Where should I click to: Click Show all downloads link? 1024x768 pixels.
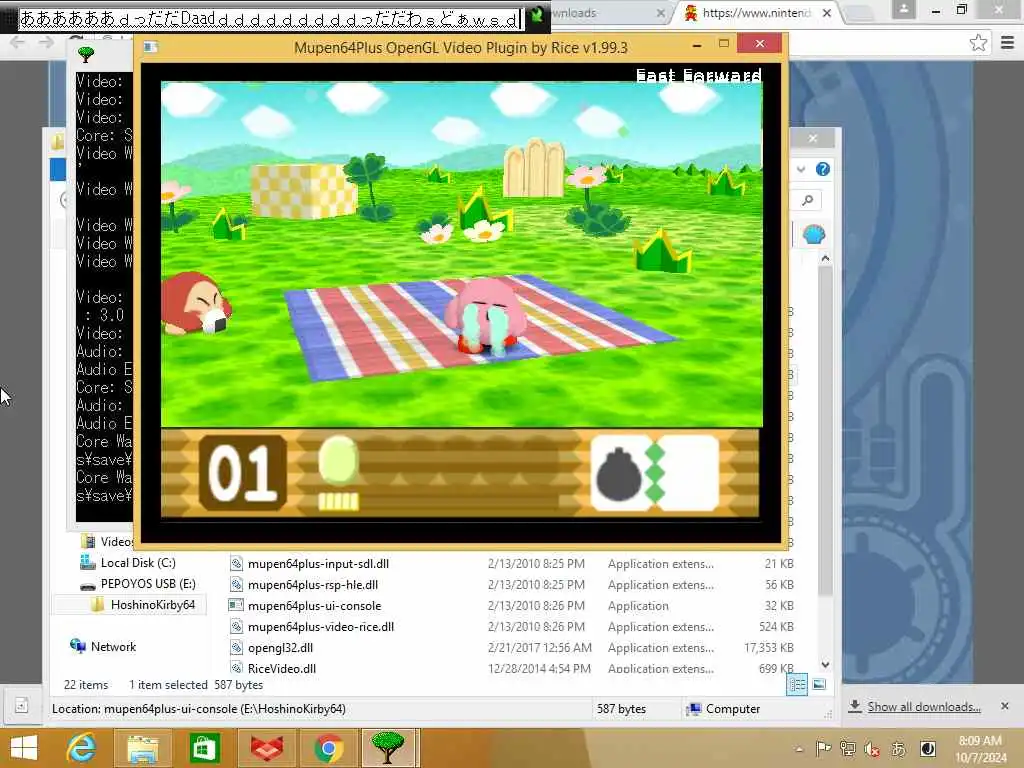click(923, 707)
